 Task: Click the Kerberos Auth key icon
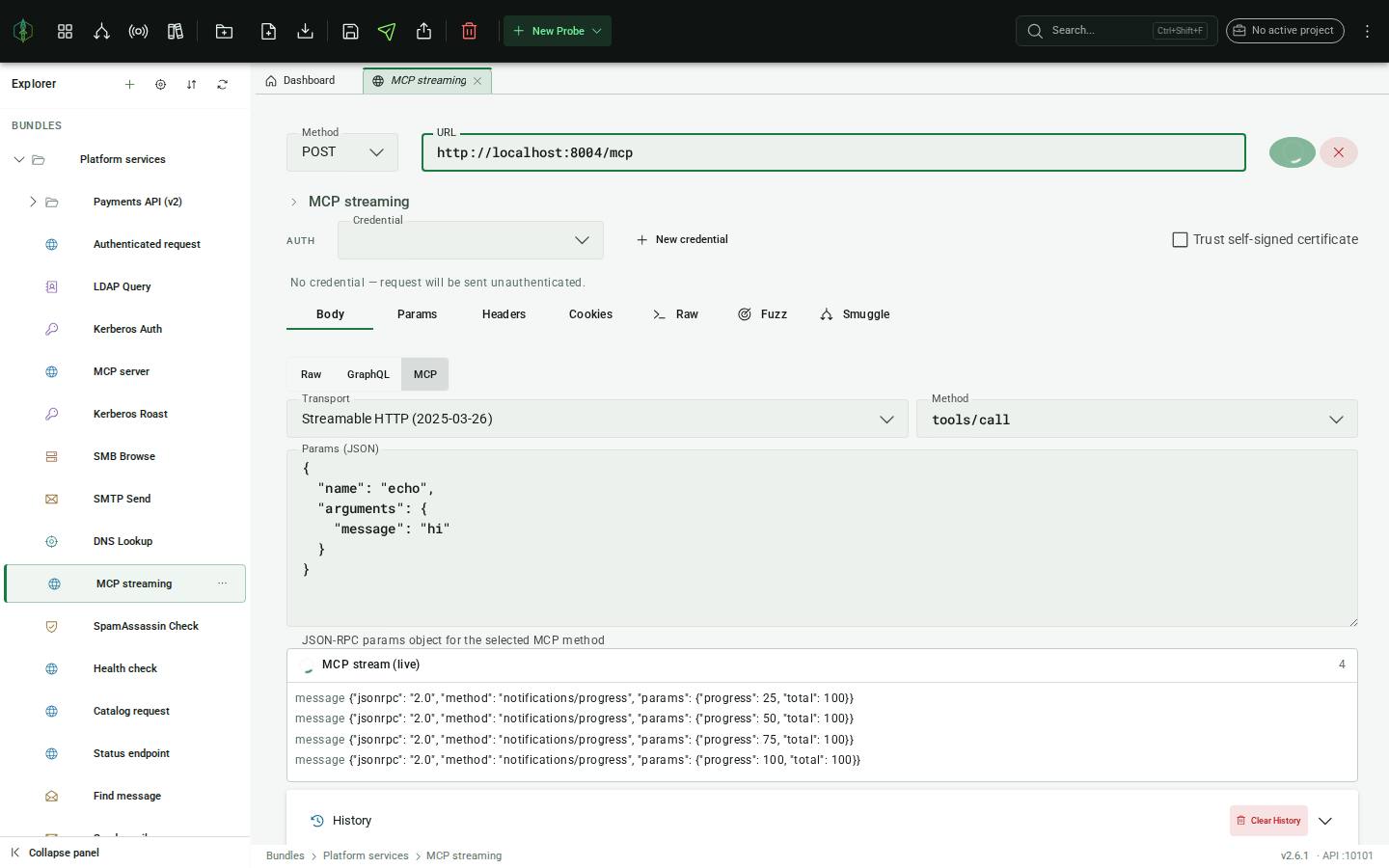point(52,329)
